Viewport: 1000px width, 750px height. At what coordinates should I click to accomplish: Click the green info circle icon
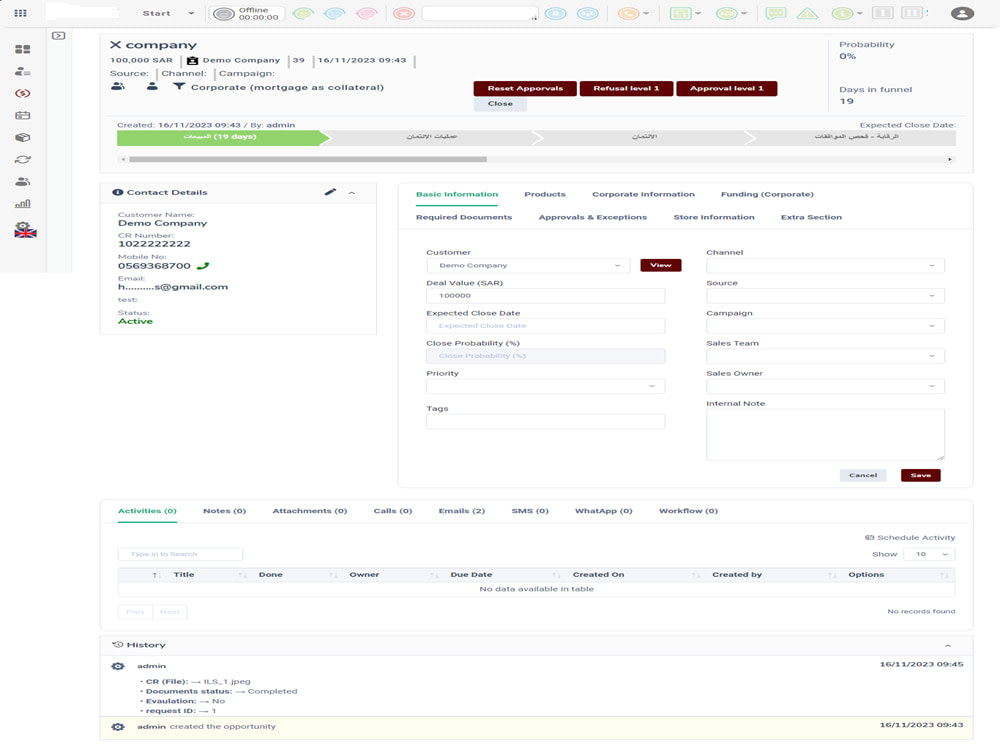[x=842, y=13]
